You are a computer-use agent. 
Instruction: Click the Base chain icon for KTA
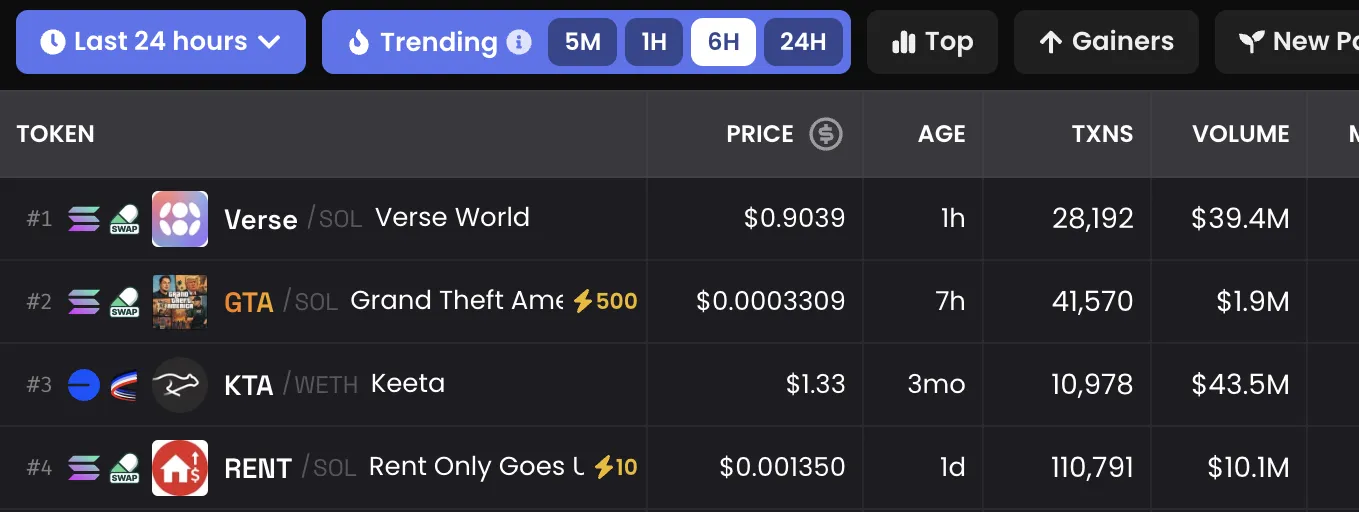pos(84,385)
